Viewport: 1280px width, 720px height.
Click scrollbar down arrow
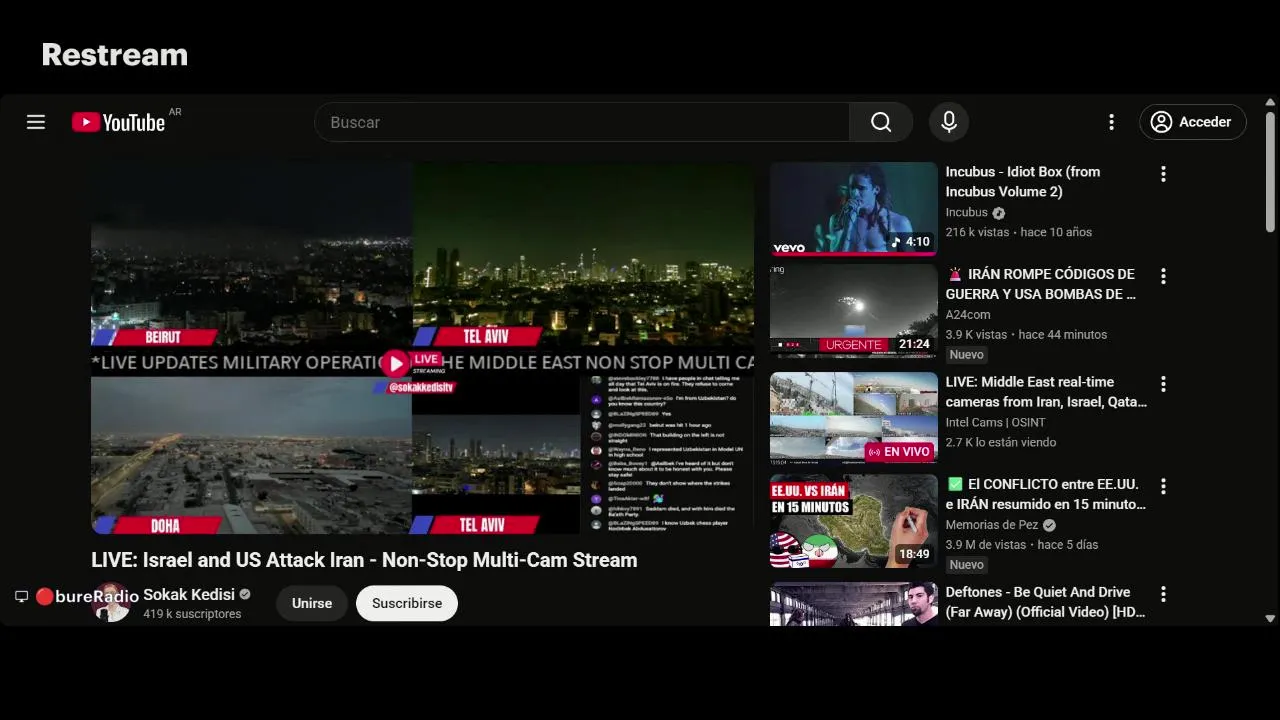[x=1271, y=619]
